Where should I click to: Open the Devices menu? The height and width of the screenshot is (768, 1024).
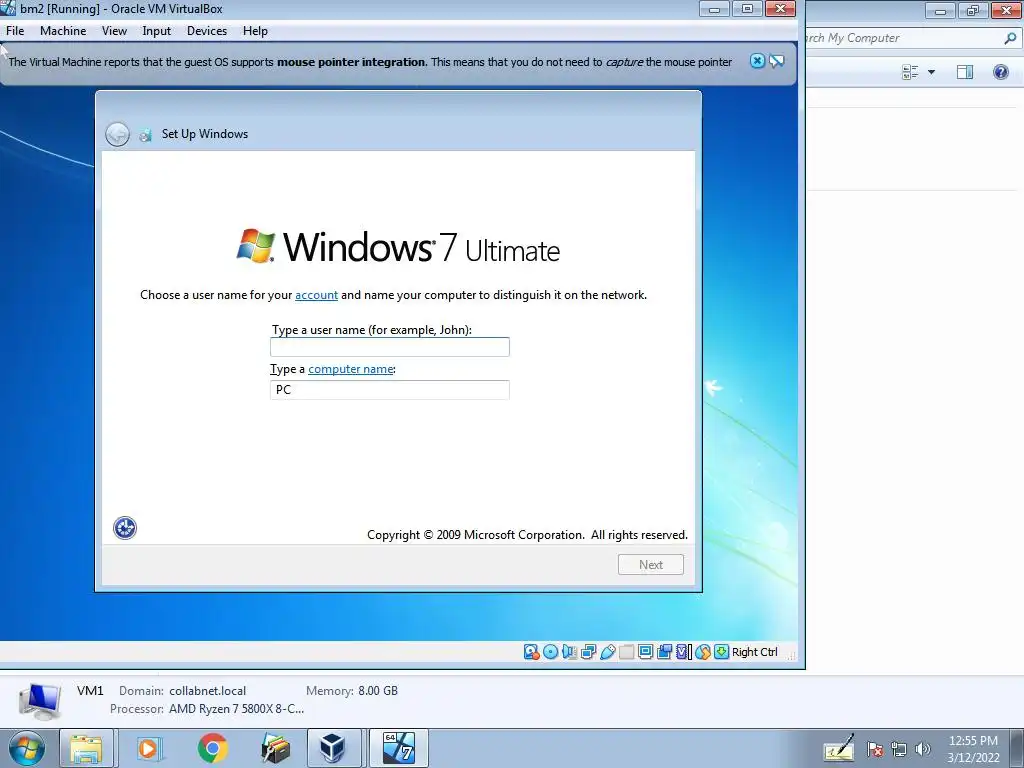[x=206, y=31]
